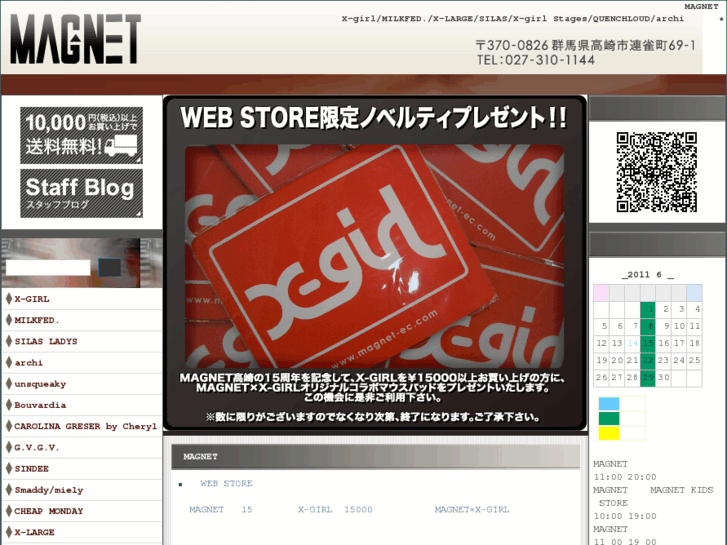This screenshot has height=545, width=727.
Task: Click the brand list text X-girl/MILKFED./X-LARGE in header
Action: [x=513, y=19]
